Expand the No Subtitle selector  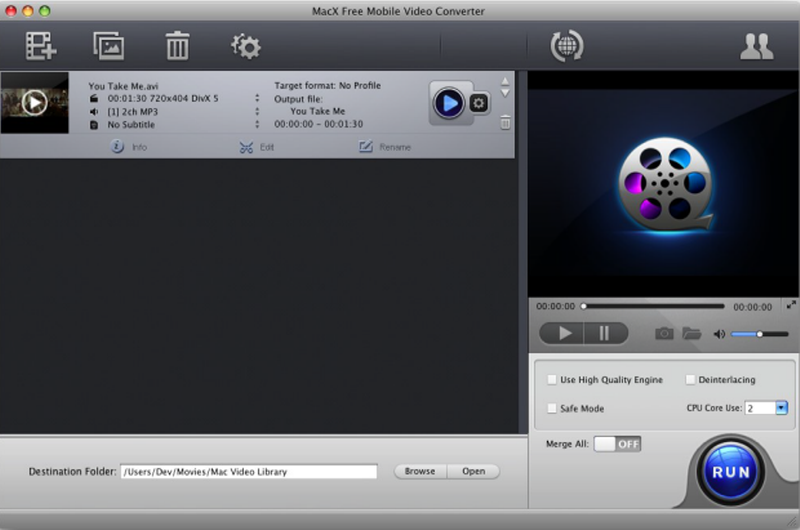tap(257, 124)
